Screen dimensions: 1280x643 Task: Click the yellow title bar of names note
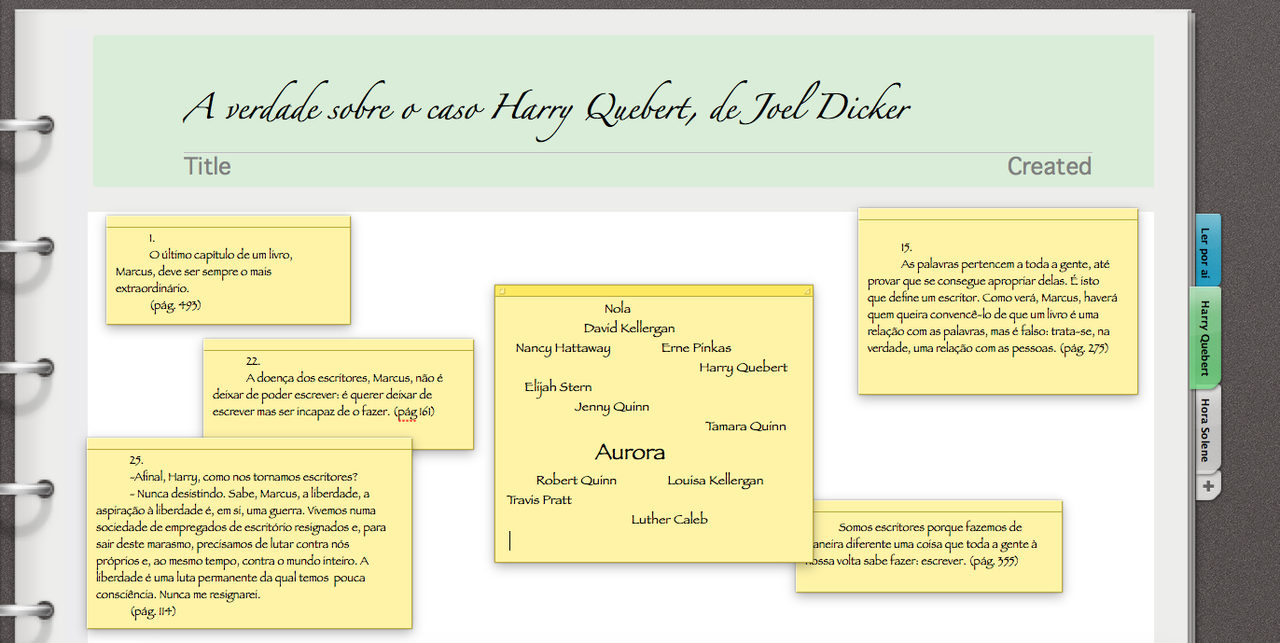(653, 291)
